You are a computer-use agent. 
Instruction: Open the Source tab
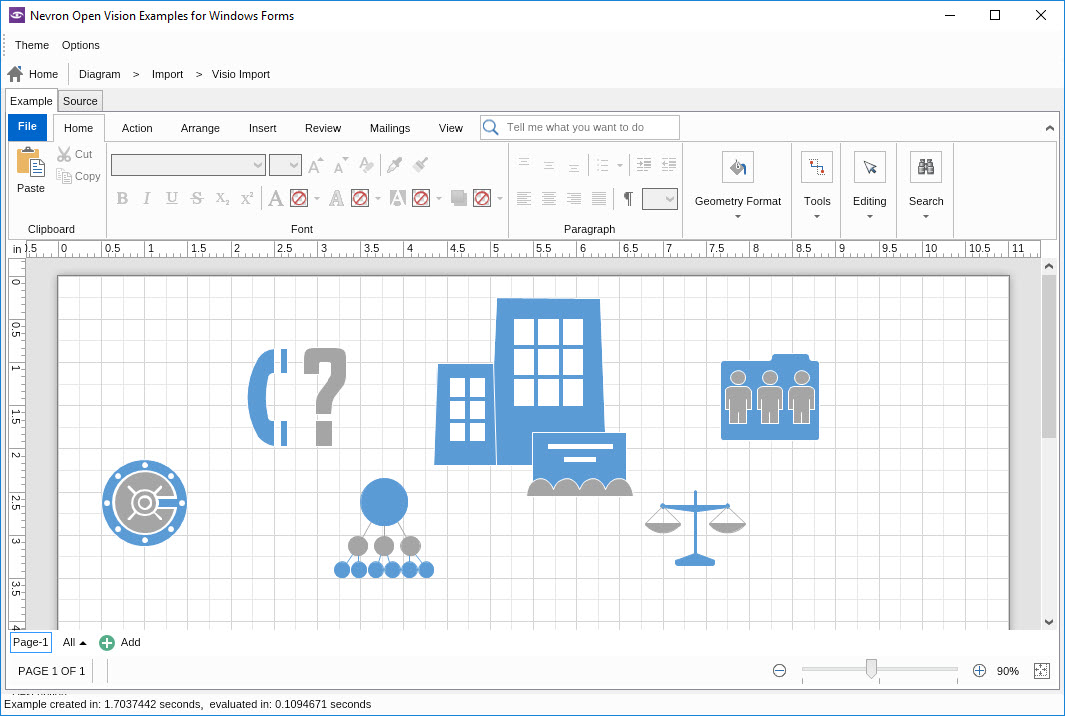pos(80,101)
